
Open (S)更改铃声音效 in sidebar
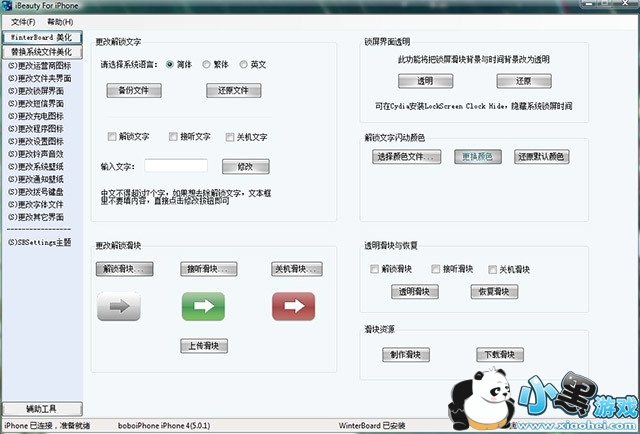coord(36,154)
